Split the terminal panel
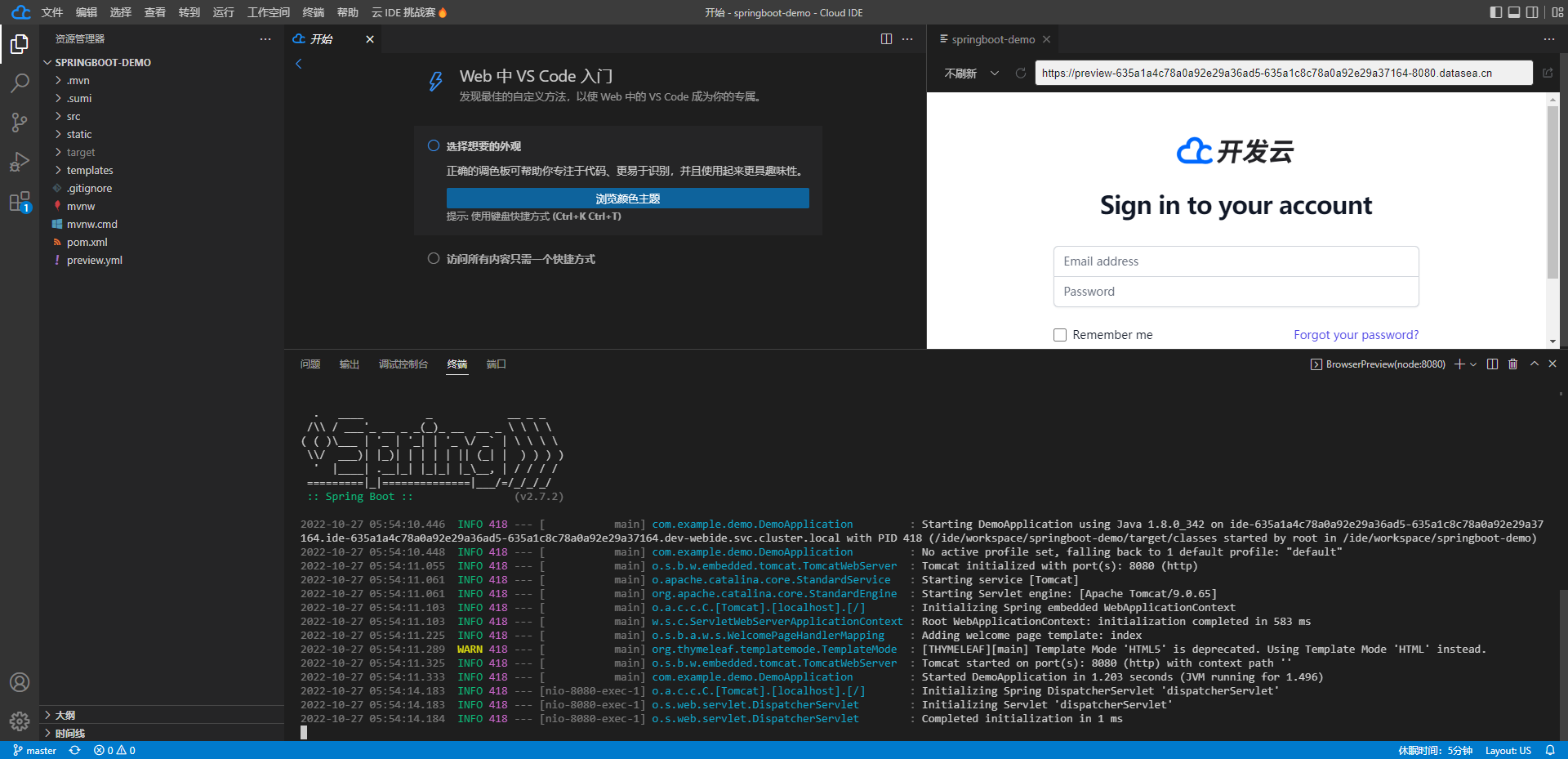Screen dimensions: 1568x759 coord(1493,364)
